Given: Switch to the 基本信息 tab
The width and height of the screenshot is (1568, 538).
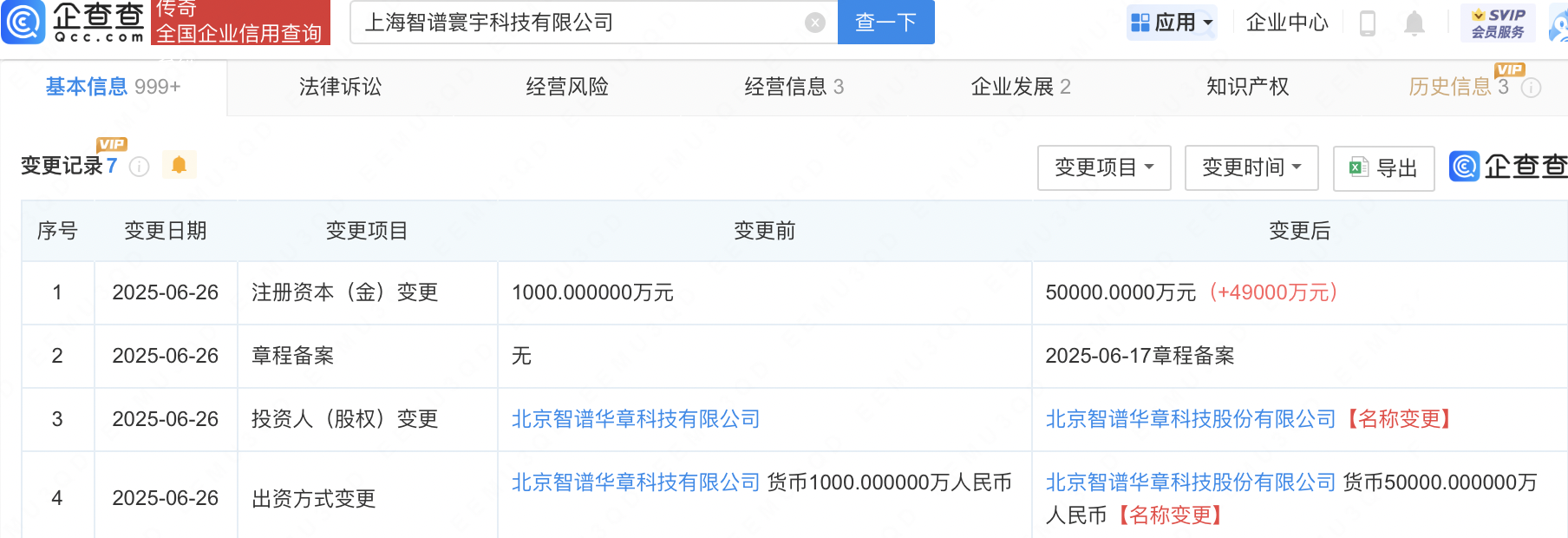Looking at the screenshot, I should tap(113, 87).
